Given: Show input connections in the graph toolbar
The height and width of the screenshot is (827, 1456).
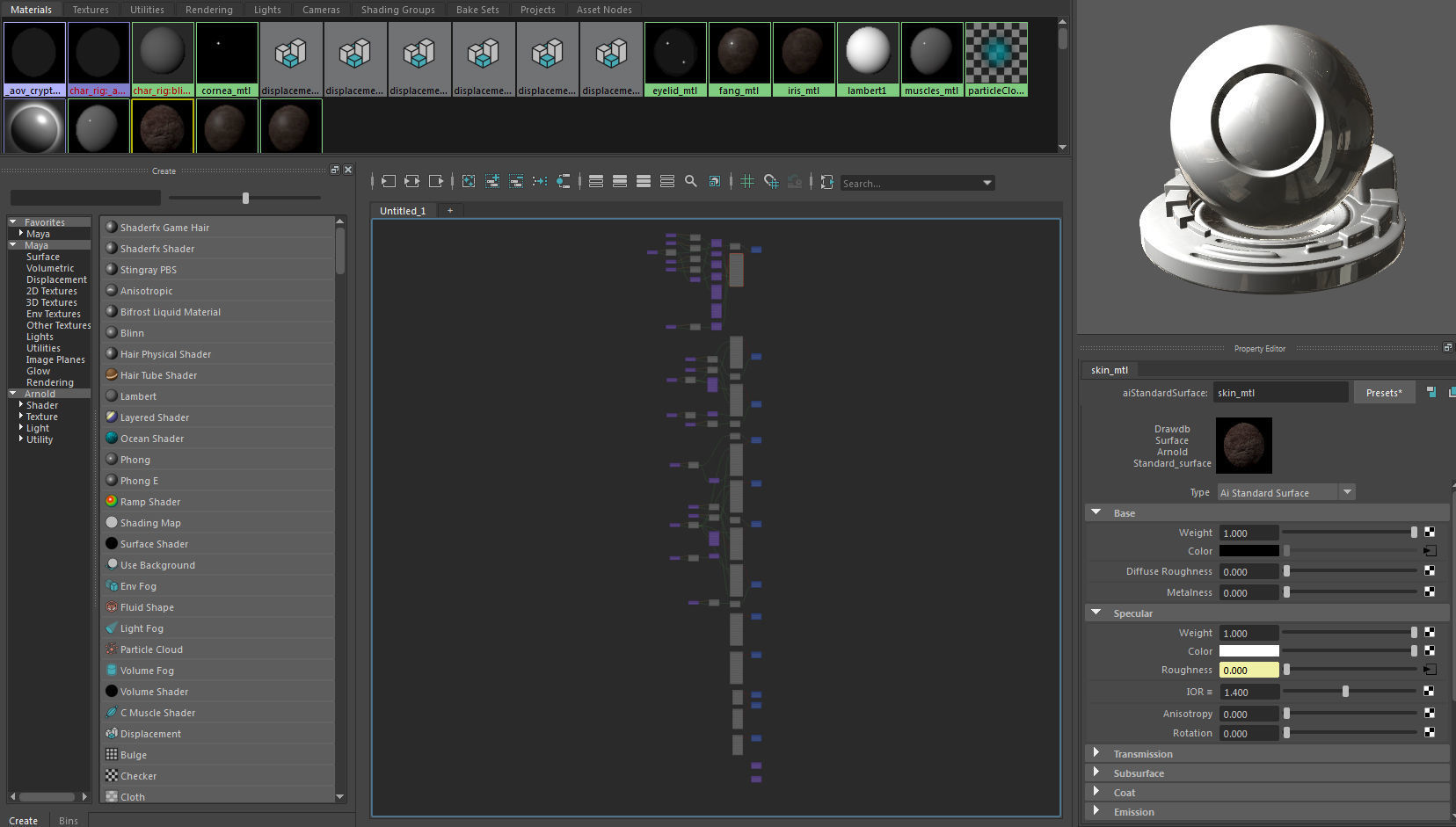Looking at the screenshot, I should [388, 181].
